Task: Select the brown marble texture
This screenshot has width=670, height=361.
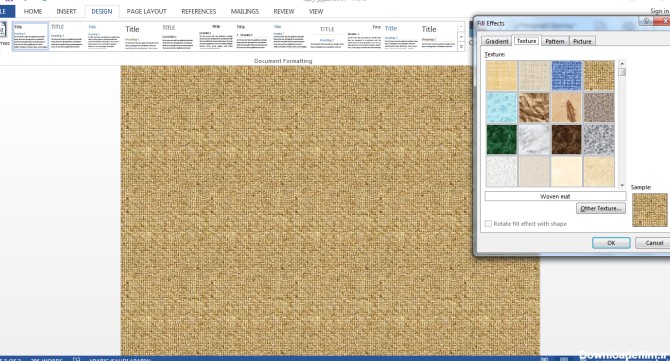Action: [x=566, y=139]
